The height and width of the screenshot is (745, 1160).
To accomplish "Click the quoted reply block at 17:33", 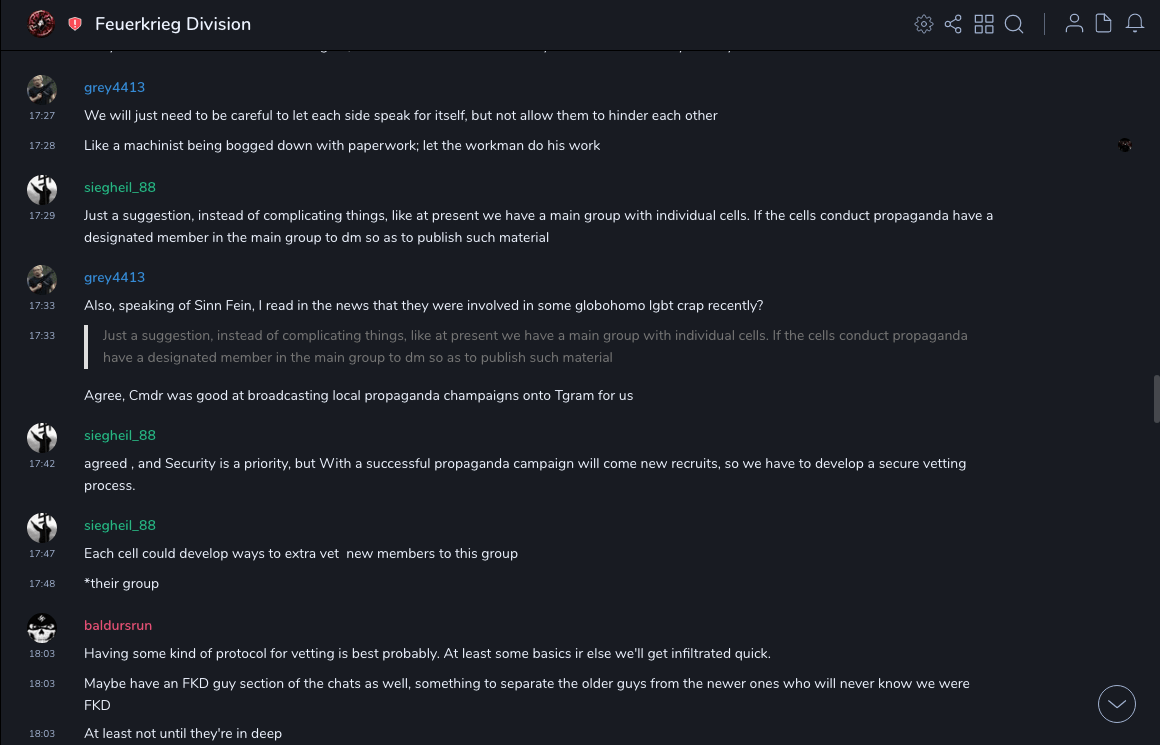I will [x=535, y=346].
